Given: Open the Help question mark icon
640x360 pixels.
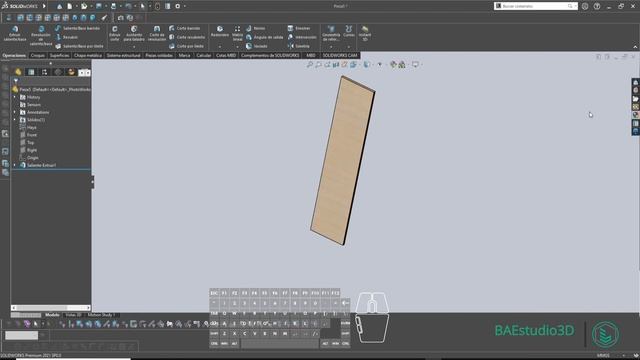Looking at the screenshot, I should (597, 6).
